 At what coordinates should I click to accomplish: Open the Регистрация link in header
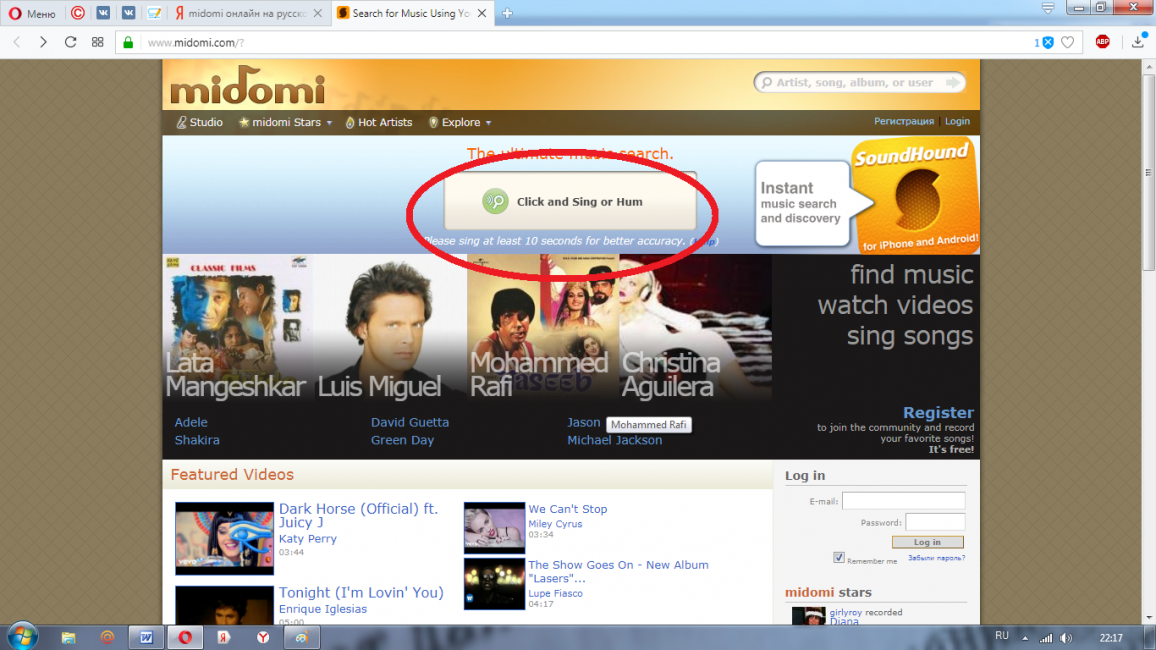coord(903,121)
